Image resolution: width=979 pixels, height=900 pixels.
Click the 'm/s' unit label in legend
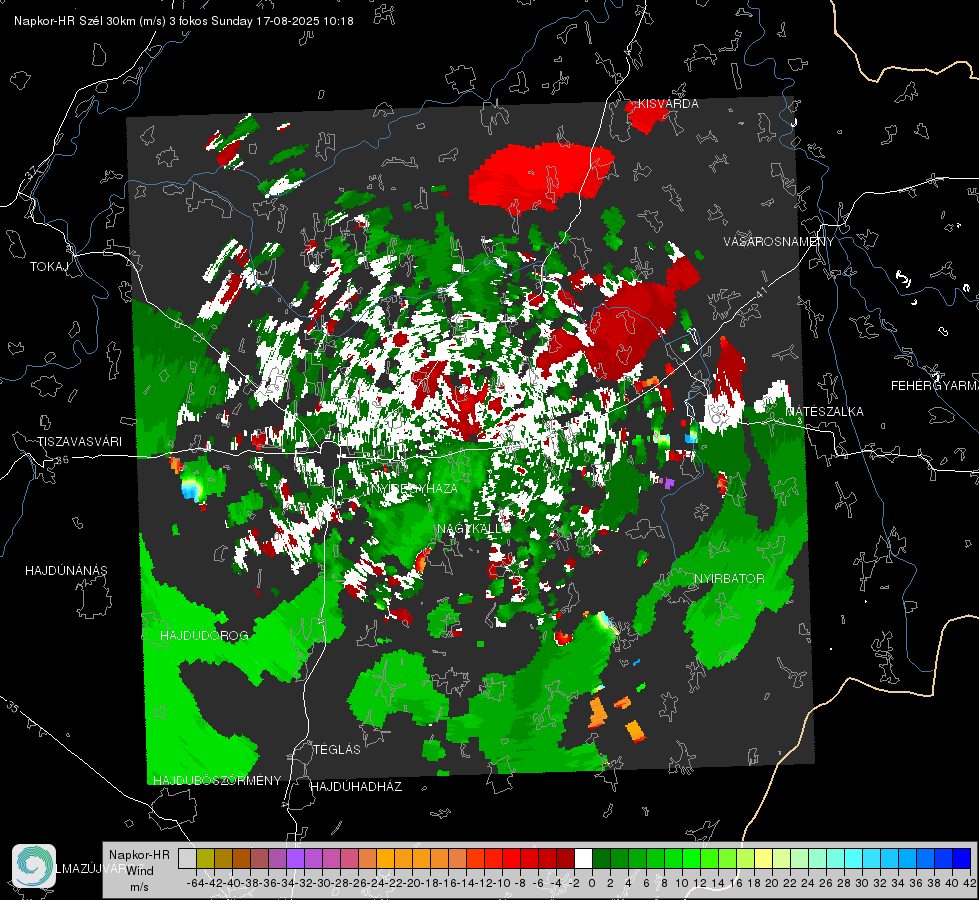tap(139, 887)
